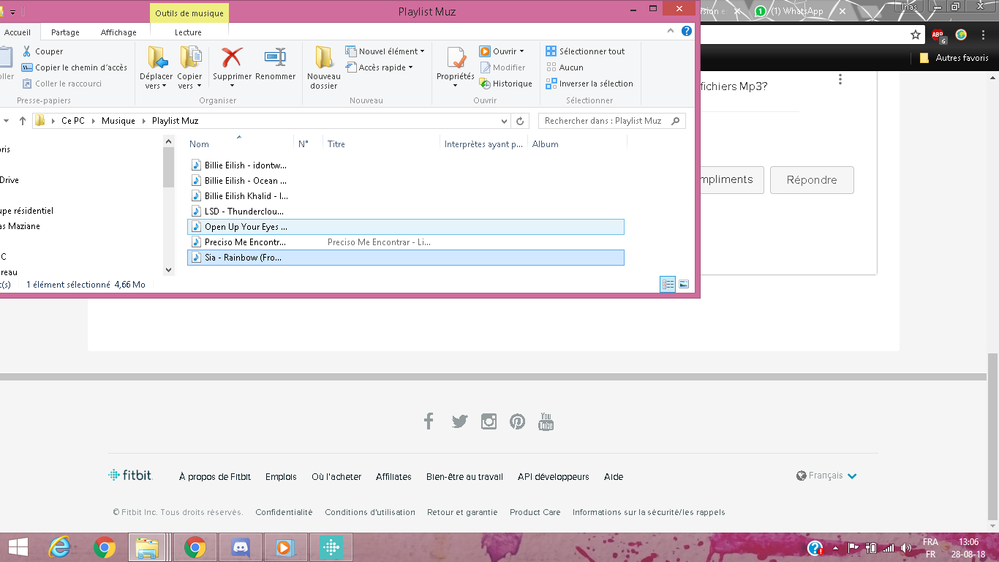Image resolution: width=999 pixels, height=562 pixels.
Task: Refresh the Playlist Muz folder
Action: click(x=520, y=121)
